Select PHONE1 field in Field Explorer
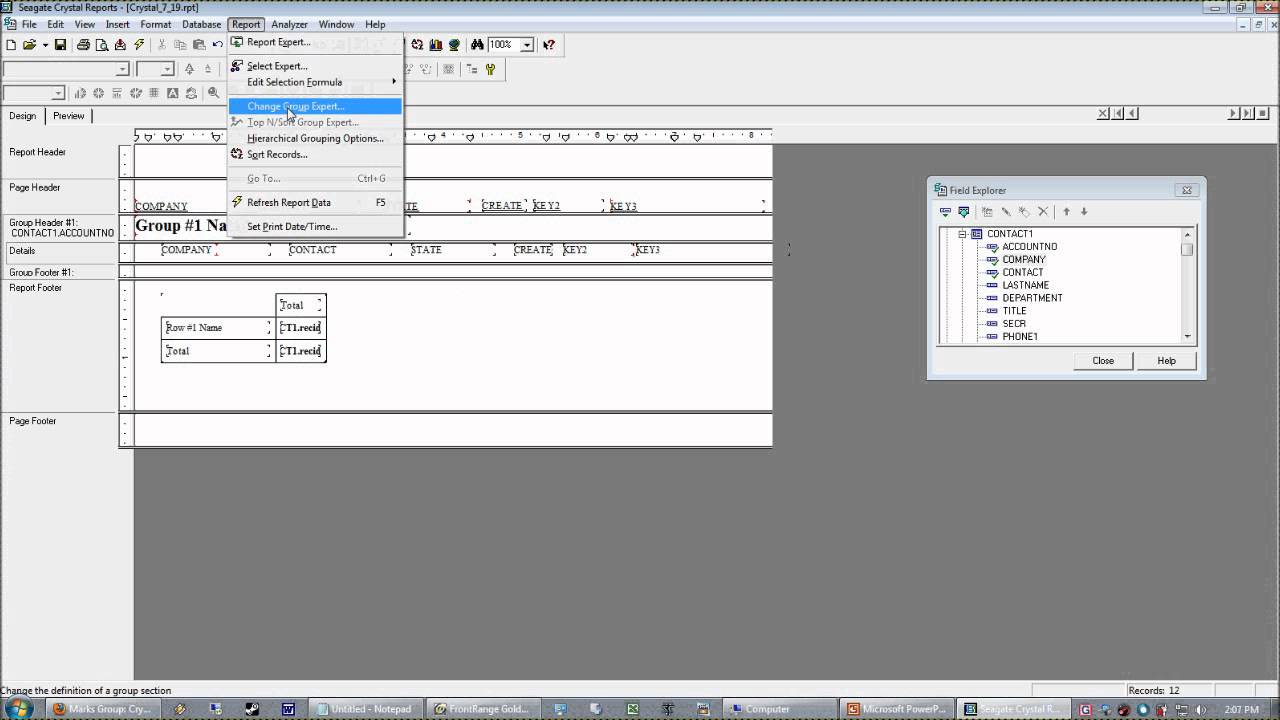Screen dimensions: 1280x720 (x=1020, y=337)
